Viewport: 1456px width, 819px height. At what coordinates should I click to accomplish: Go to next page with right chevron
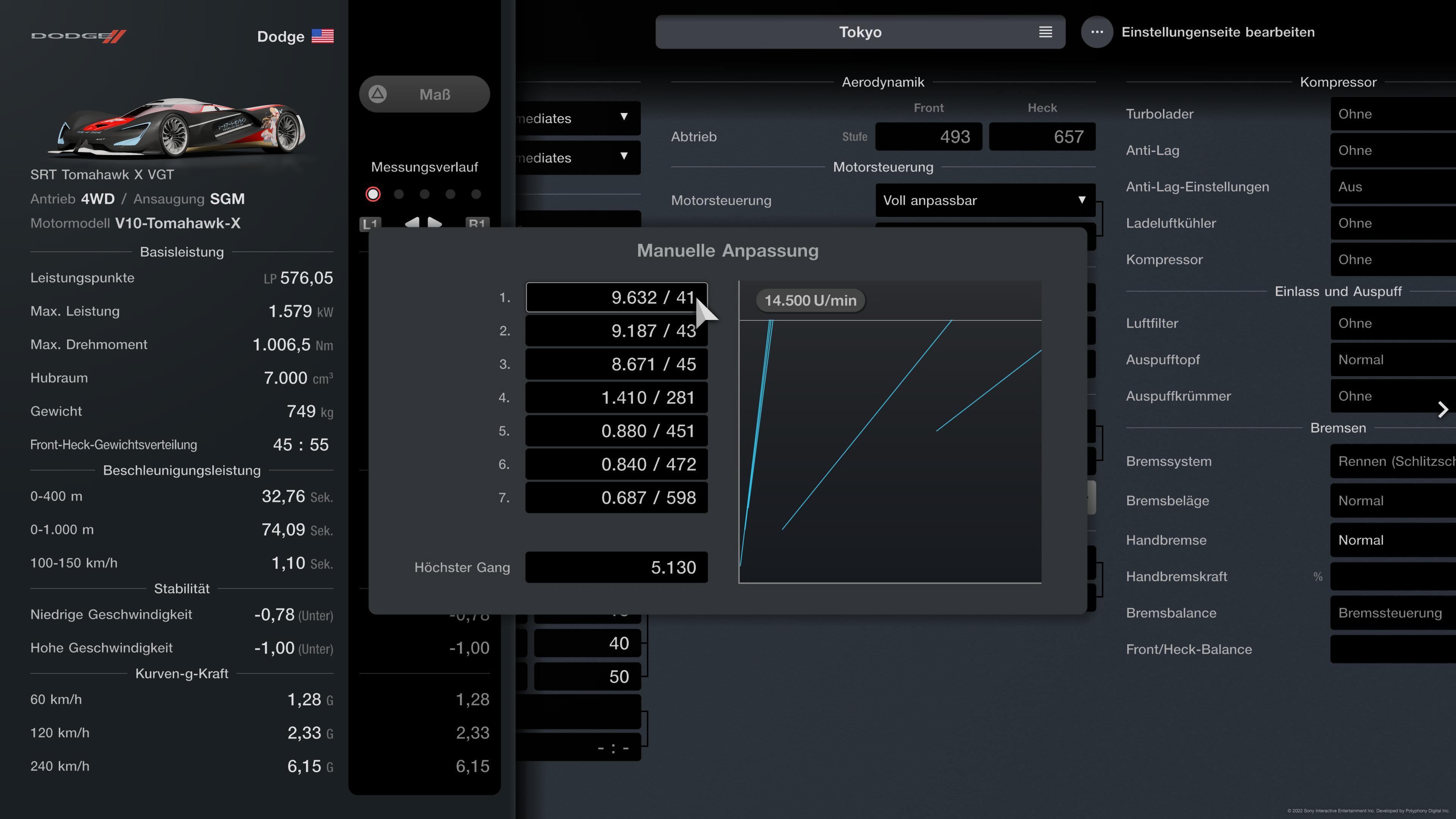(x=1442, y=409)
